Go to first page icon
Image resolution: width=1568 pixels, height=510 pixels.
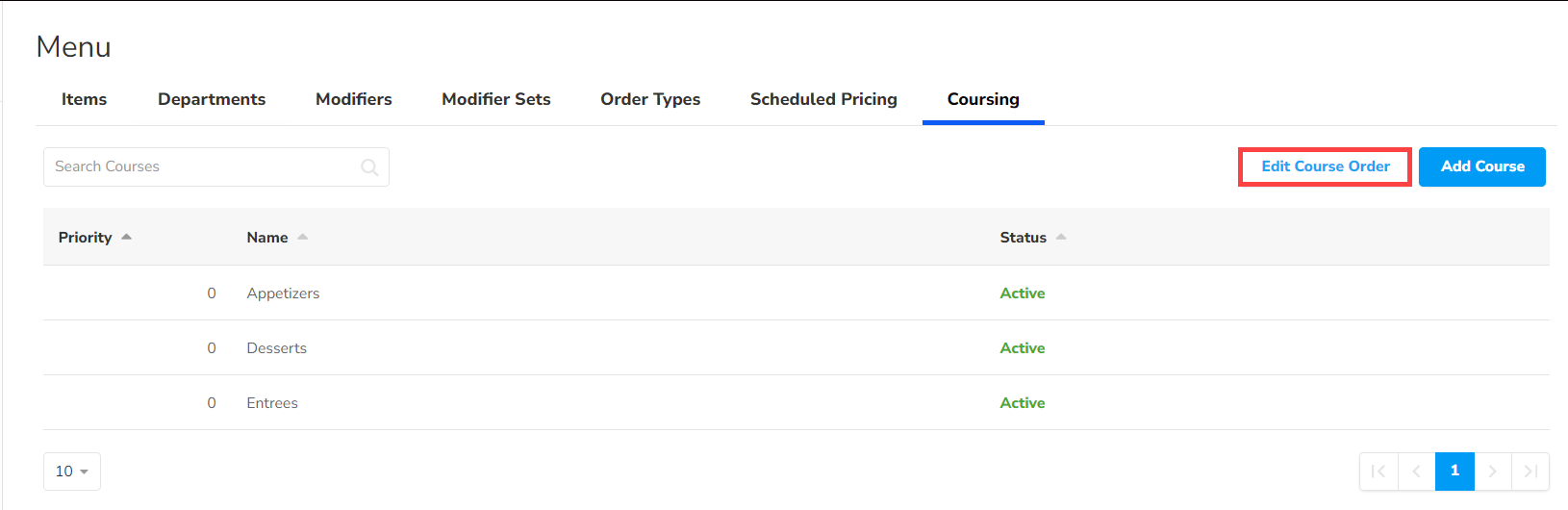coord(1378,472)
